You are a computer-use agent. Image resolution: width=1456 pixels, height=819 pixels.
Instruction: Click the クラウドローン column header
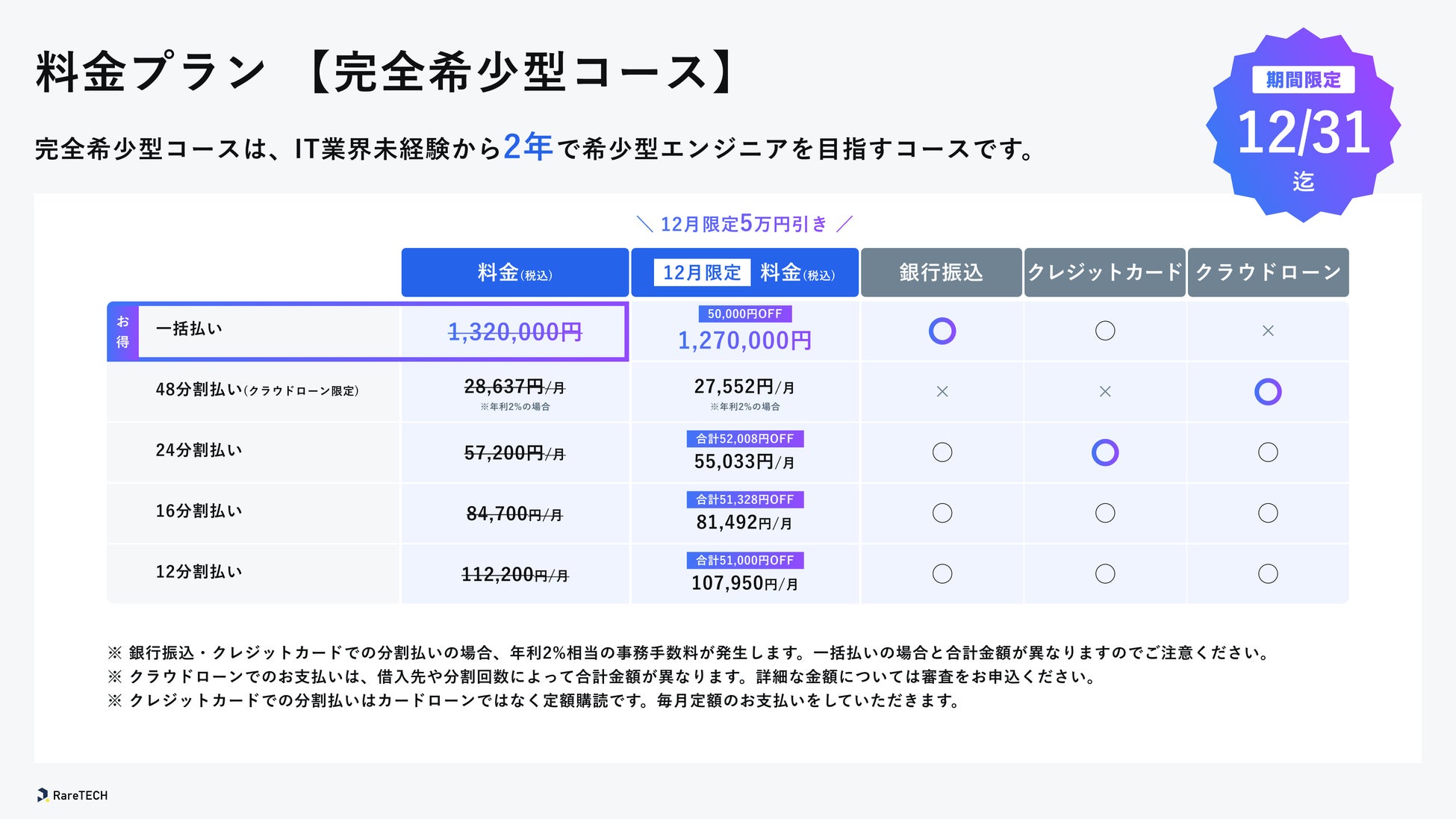click(x=1268, y=273)
